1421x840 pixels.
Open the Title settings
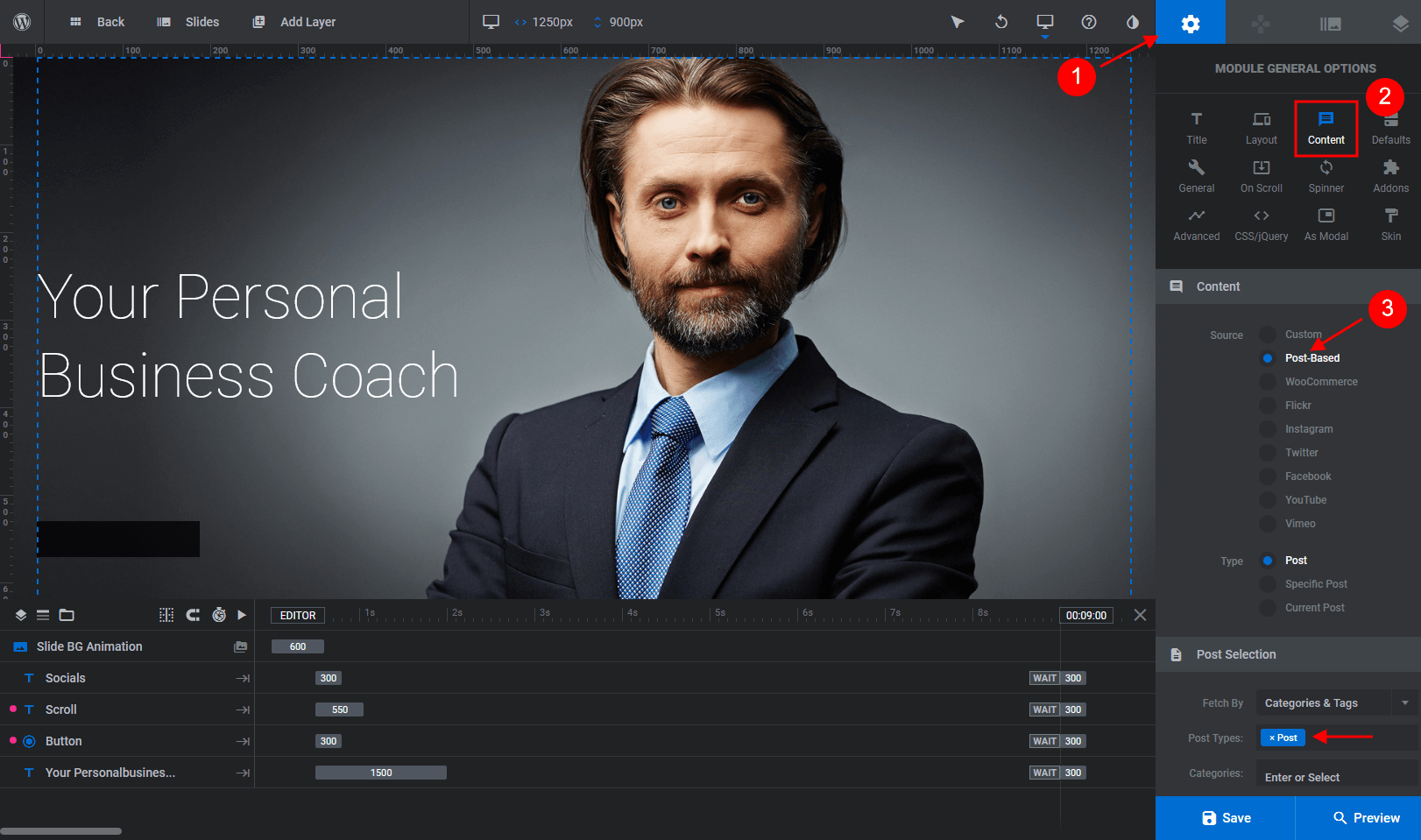click(1197, 128)
